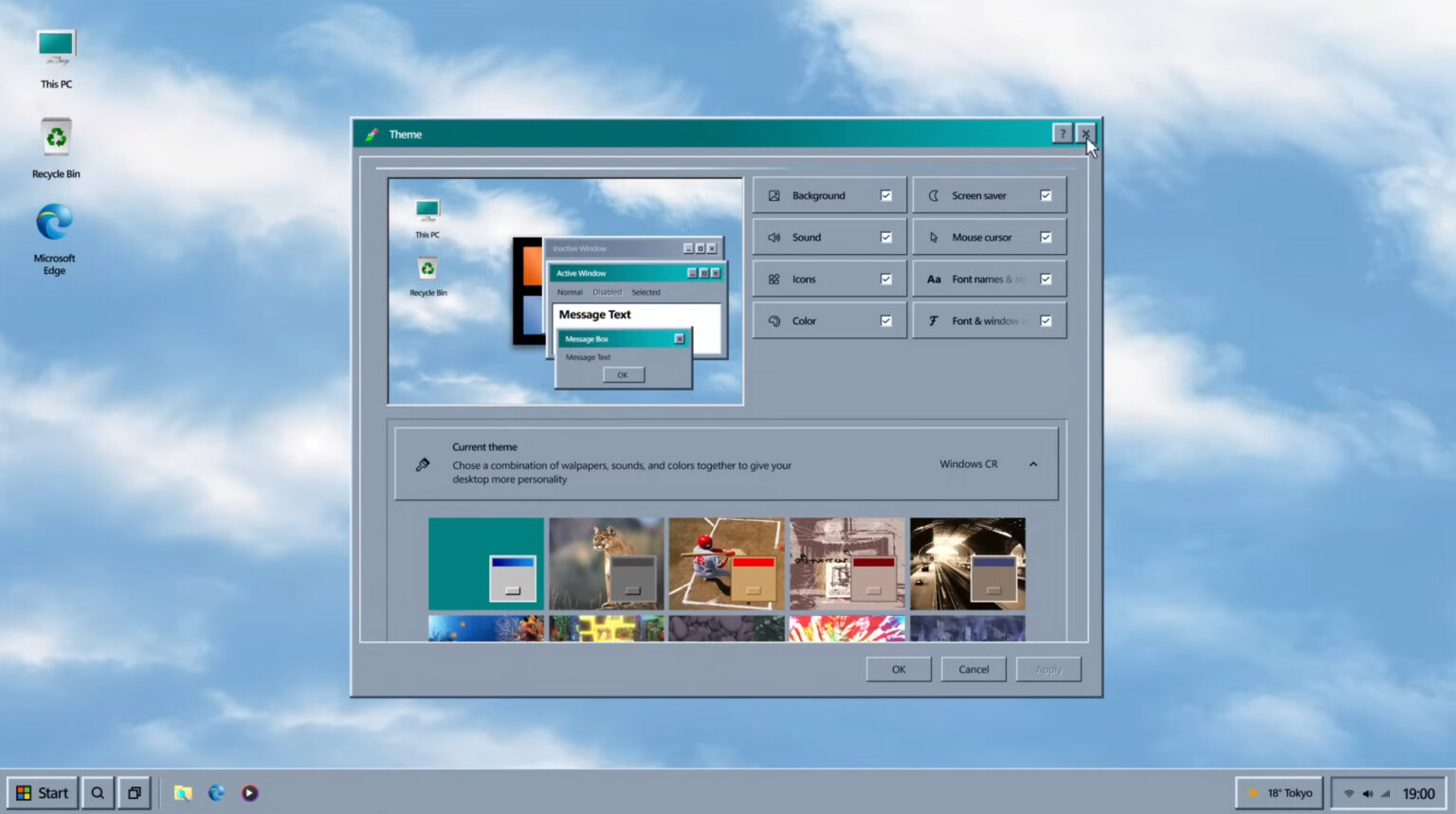Switch to the Selected preview tab
This screenshot has height=814, width=1456.
[x=646, y=292]
